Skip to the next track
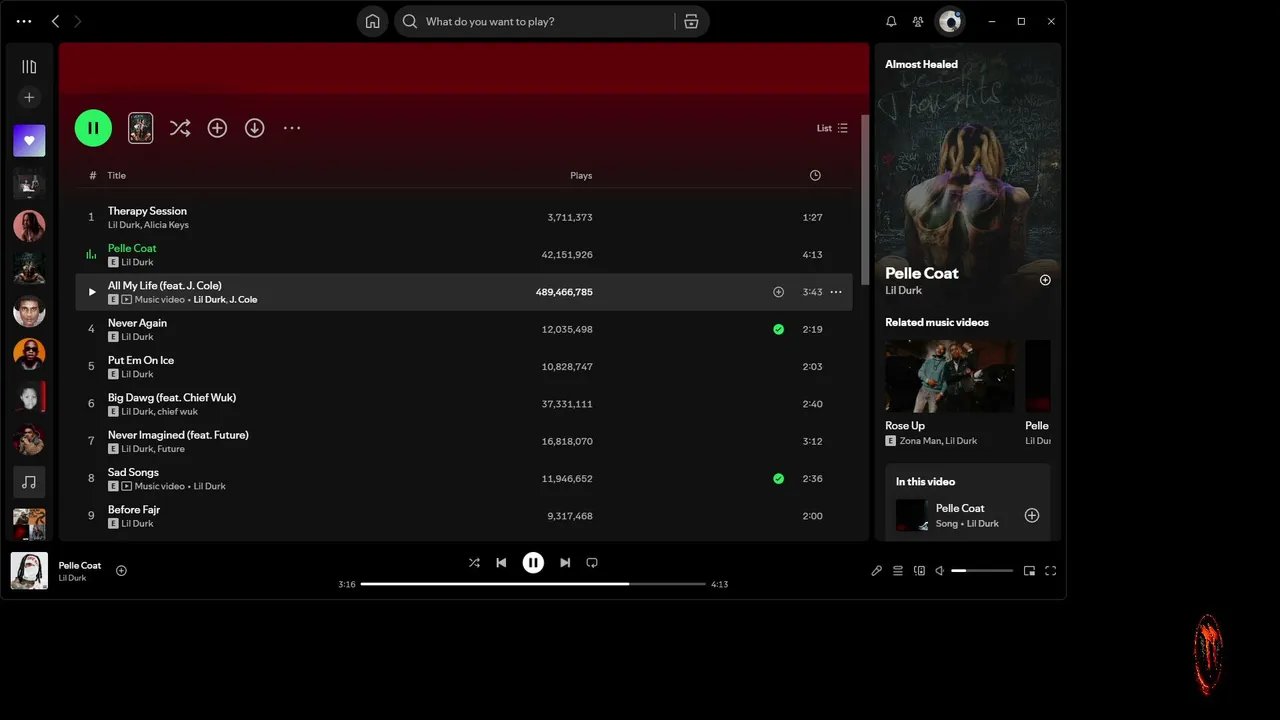The height and width of the screenshot is (720, 1280). click(565, 563)
